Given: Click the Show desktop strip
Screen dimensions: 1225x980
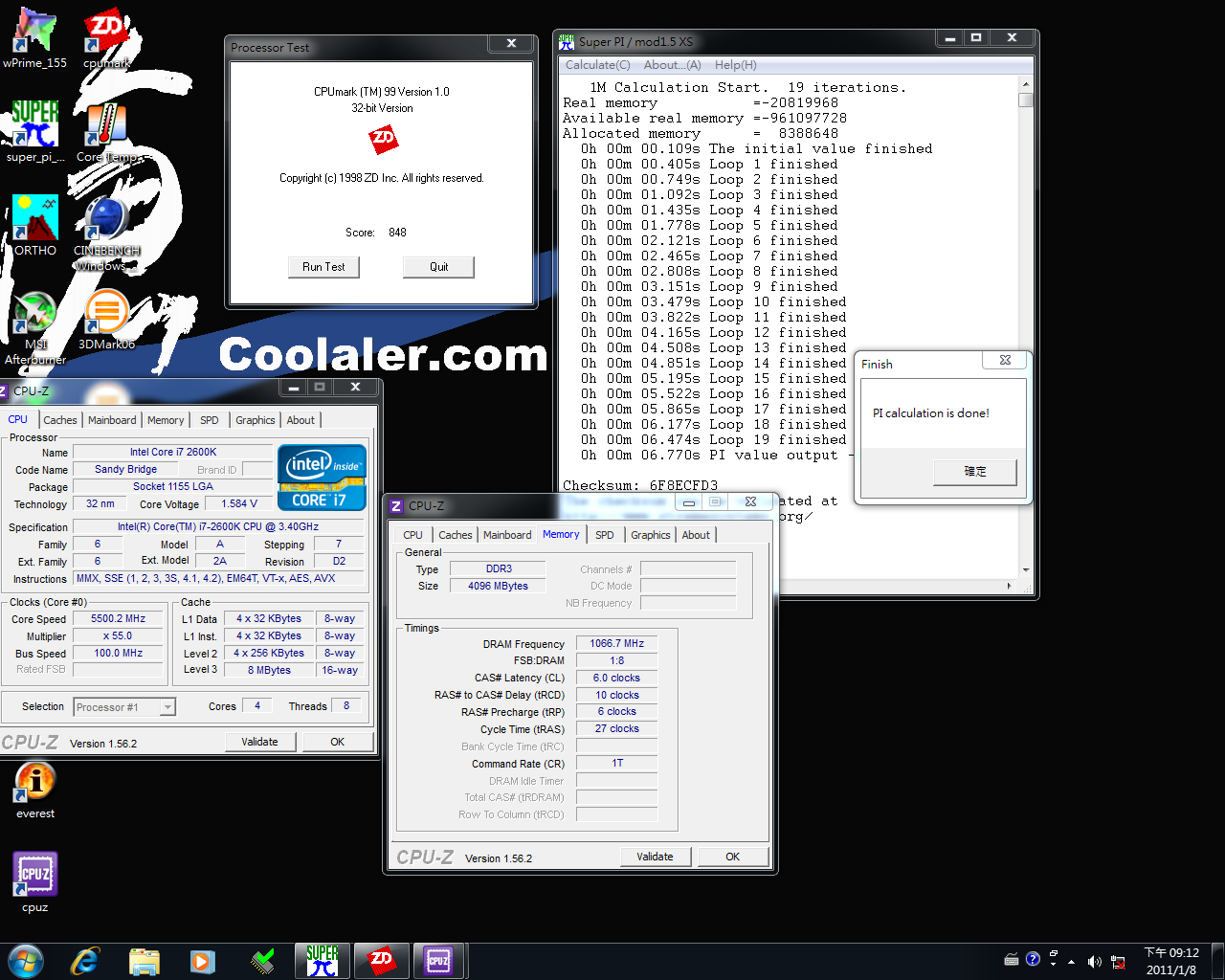Looking at the screenshot, I should pos(1217,961).
